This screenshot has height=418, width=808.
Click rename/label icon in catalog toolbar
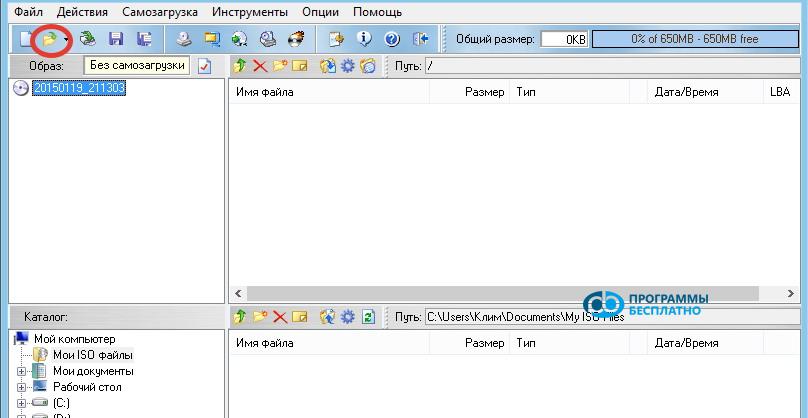(299, 316)
